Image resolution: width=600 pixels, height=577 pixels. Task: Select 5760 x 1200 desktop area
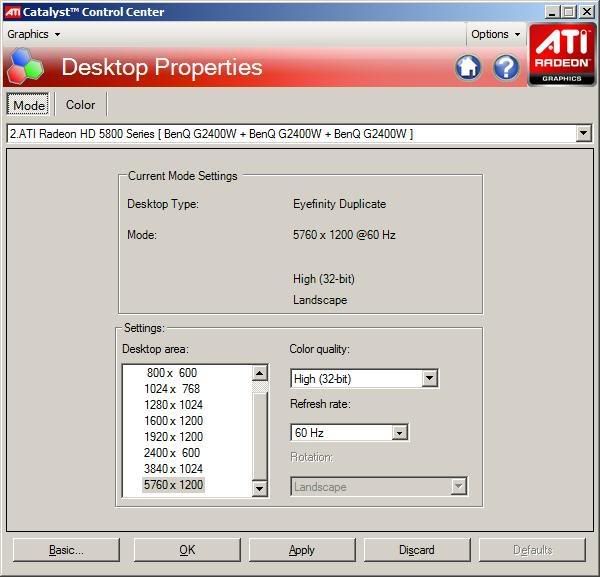tap(173, 485)
